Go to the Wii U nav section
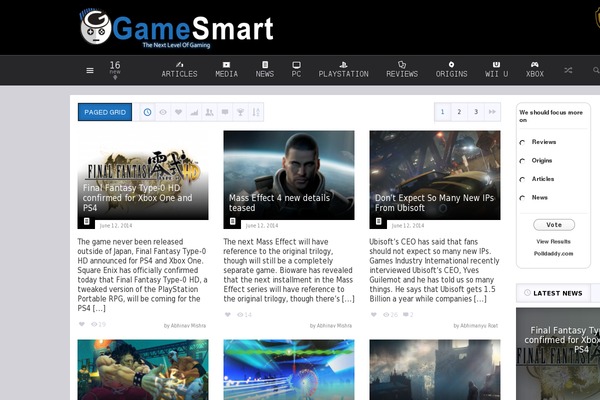 (496, 70)
